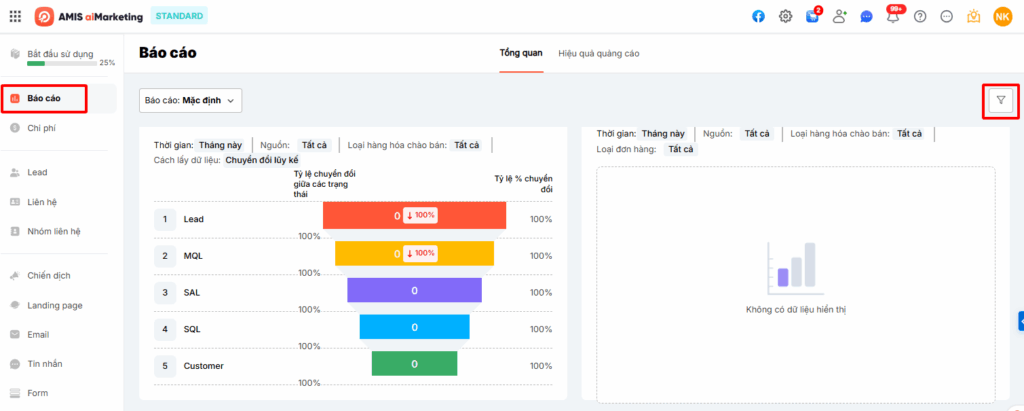Open 'Chiến dịch' in the sidebar
The height and width of the screenshot is (411, 1024).
point(48,275)
